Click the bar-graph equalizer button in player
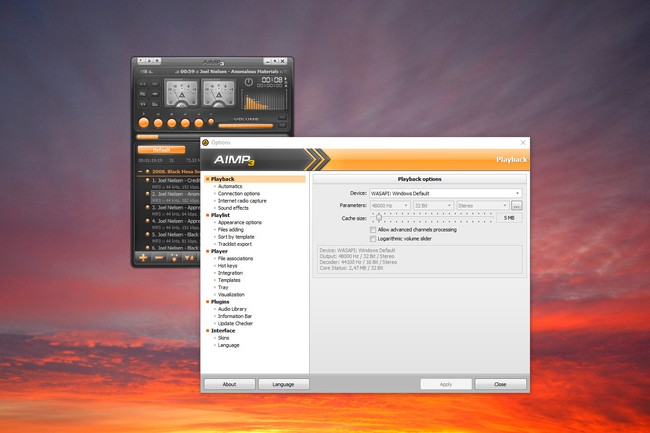 click(x=155, y=104)
